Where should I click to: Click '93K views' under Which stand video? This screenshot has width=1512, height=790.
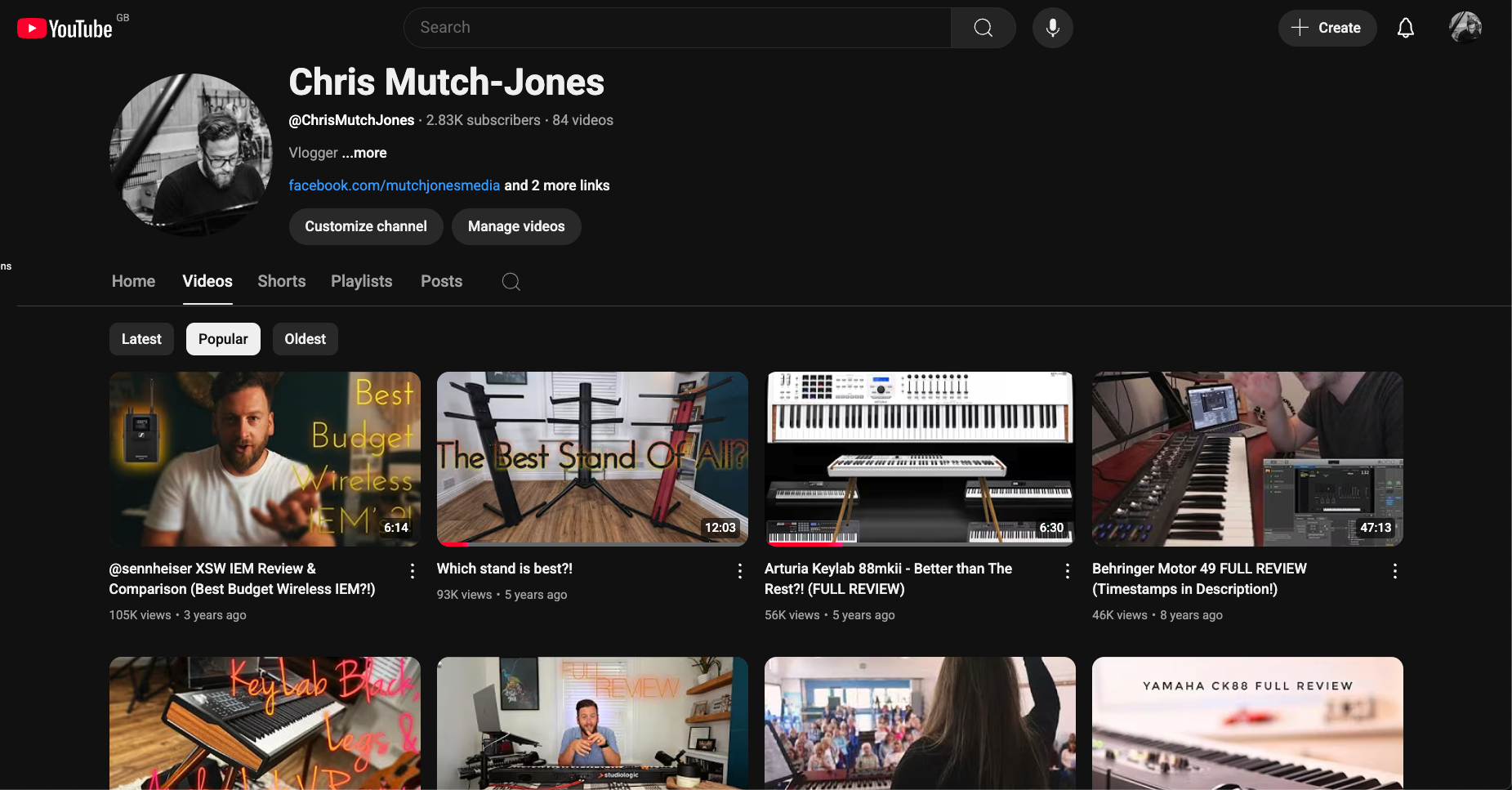465,595
